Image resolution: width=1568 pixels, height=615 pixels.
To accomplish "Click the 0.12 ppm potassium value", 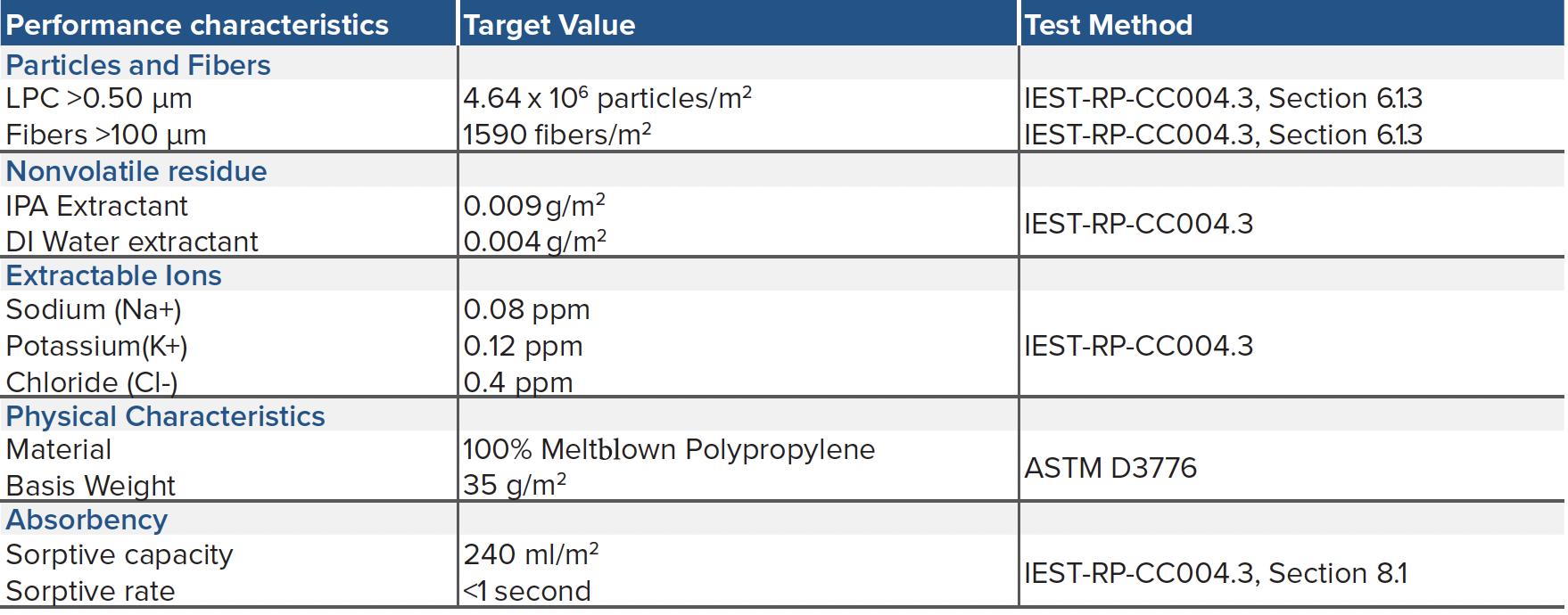I will (x=523, y=346).
